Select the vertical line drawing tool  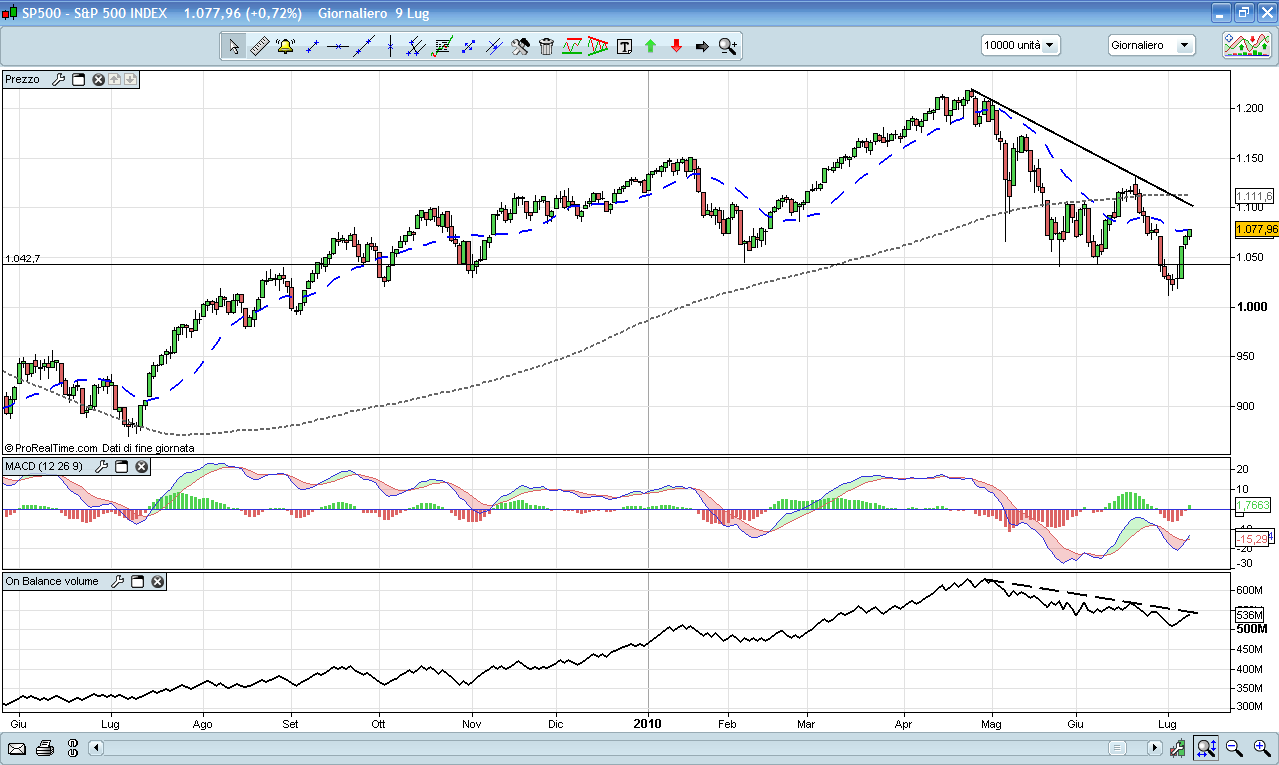tap(390, 46)
